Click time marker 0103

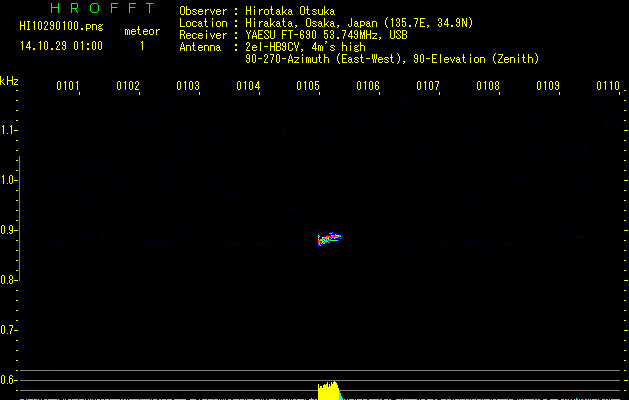coord(188,86)
